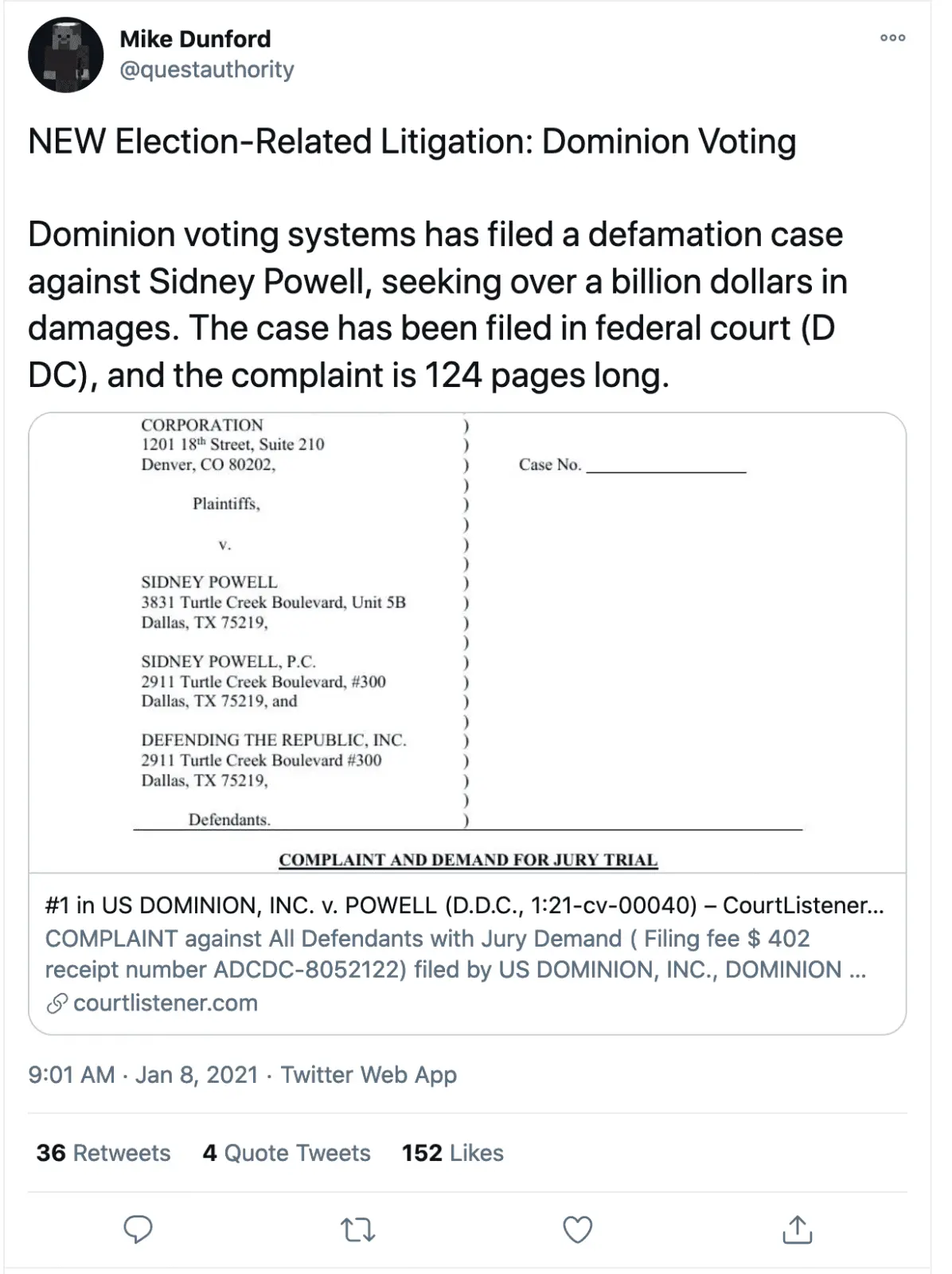Open the Twitter Web App source label
952x1274 pixels.
pos(369,1074)
